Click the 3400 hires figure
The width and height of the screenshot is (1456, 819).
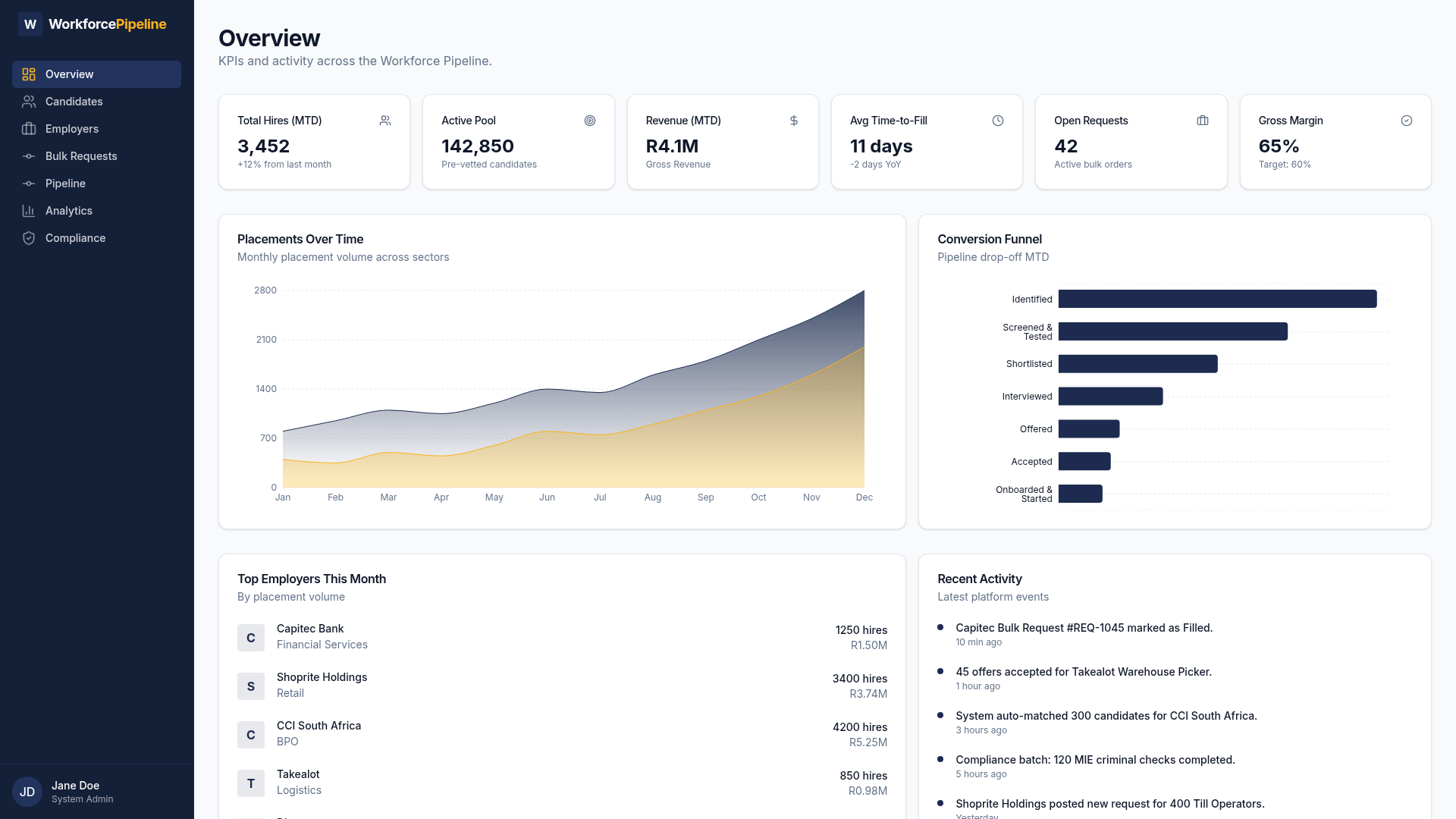(x=860, y=679)
